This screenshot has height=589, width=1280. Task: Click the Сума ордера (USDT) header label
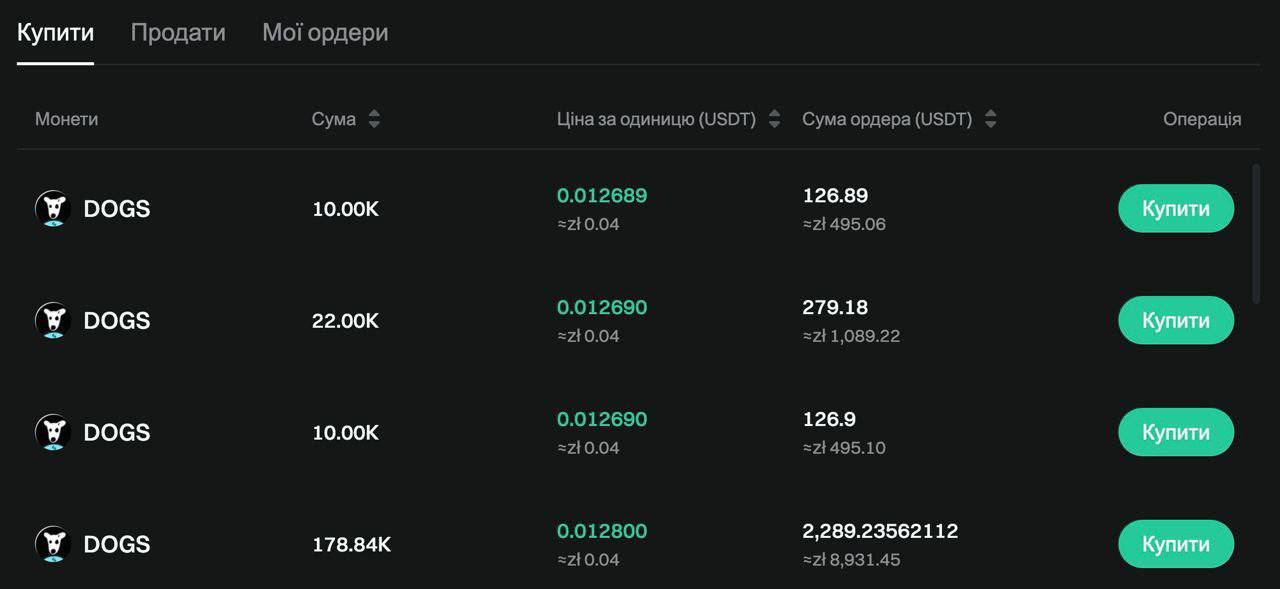(886, 119)
